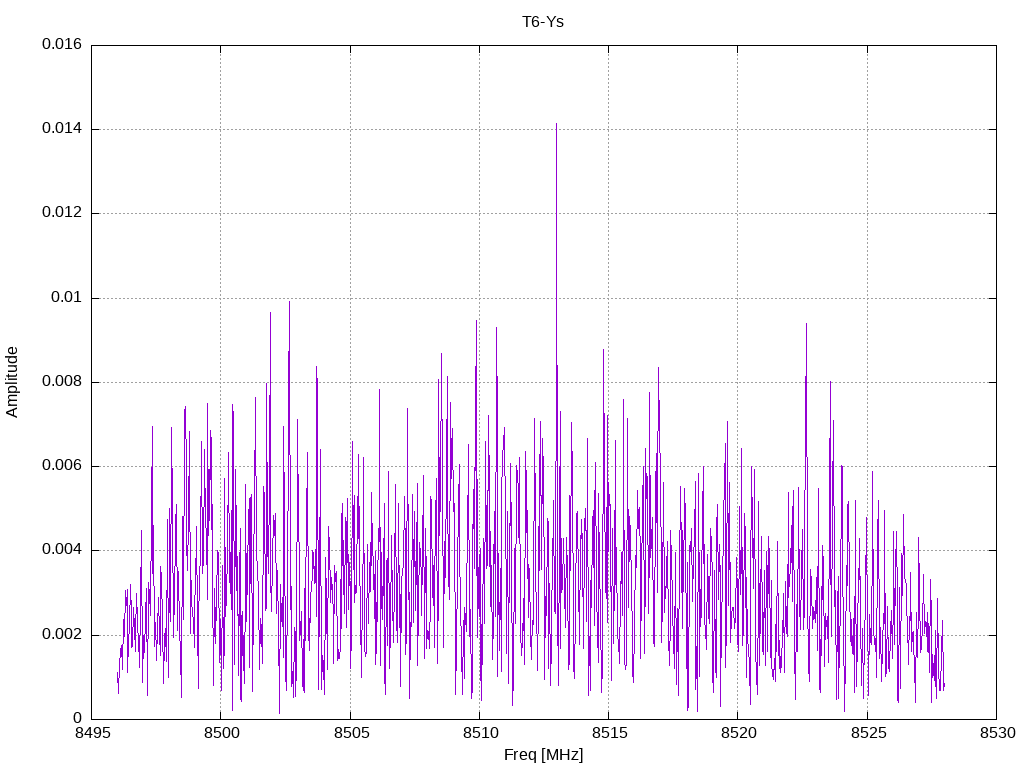Click the y-axis label Amplitude
Image resolution: width=1024 pixels, height=768 pixels.
click(x=12, y=382)
